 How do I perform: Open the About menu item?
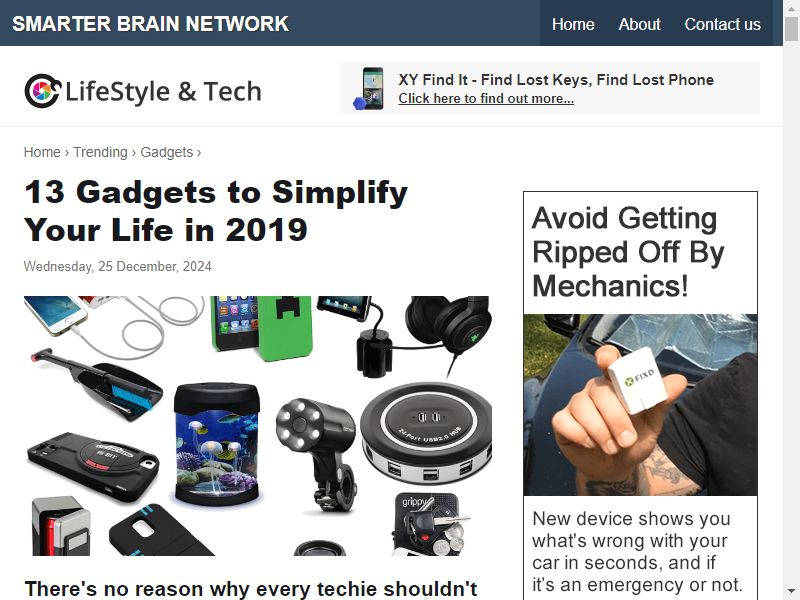pyautogui.click(x=639, y=24)
